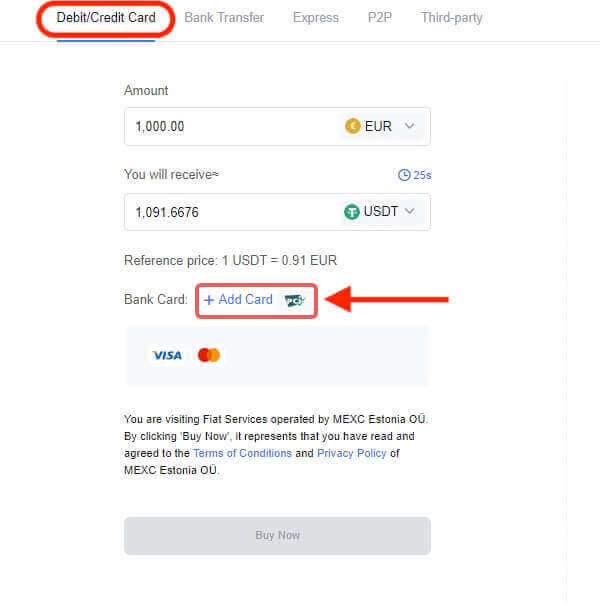Click the Amount field showing 1,000.00

(x=230, y=127)
